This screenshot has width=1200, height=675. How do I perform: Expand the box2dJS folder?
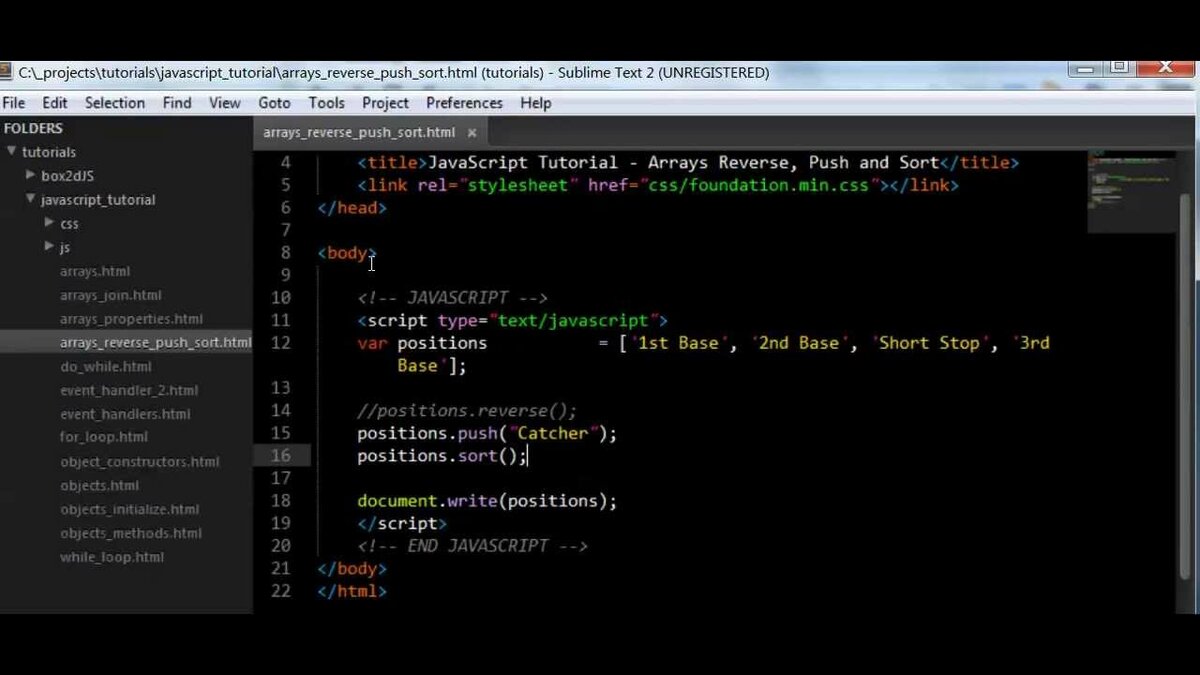click(x=31, y=176)
